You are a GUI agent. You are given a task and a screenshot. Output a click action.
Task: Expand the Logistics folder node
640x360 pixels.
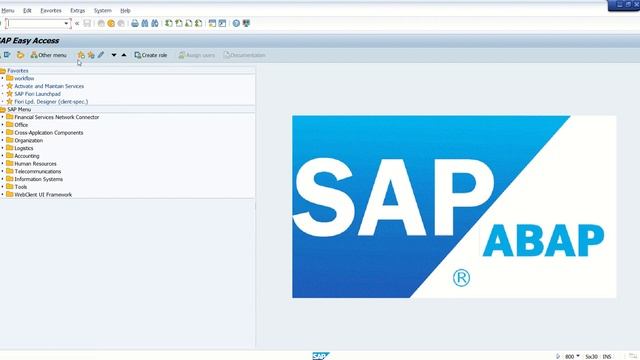click(x=2, y=148)
